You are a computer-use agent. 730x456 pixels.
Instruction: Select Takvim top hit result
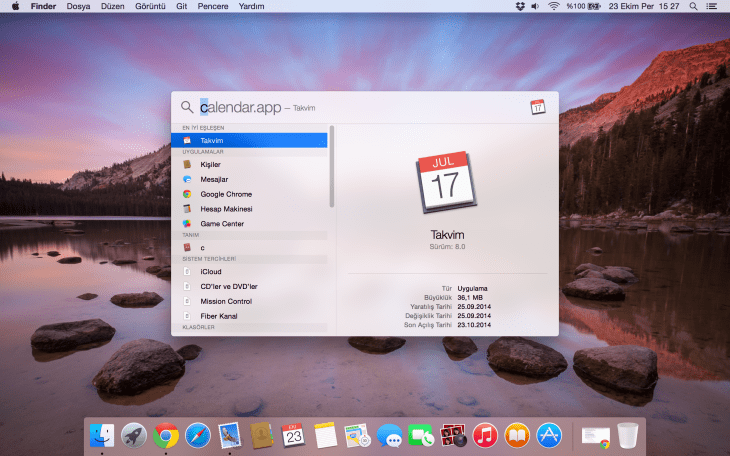pos(249,140)
